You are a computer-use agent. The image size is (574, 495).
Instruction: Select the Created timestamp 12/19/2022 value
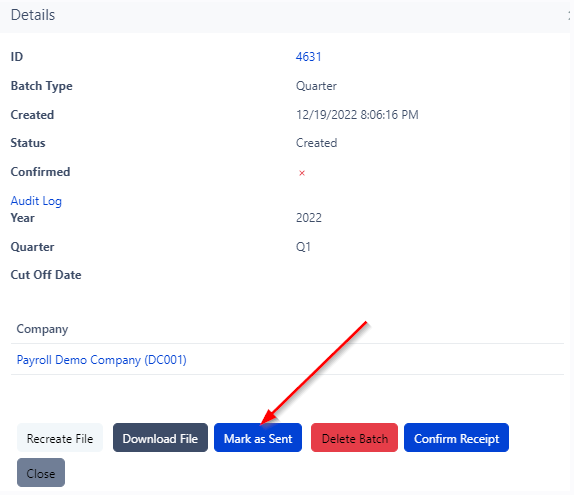click(x=357, y=115)
